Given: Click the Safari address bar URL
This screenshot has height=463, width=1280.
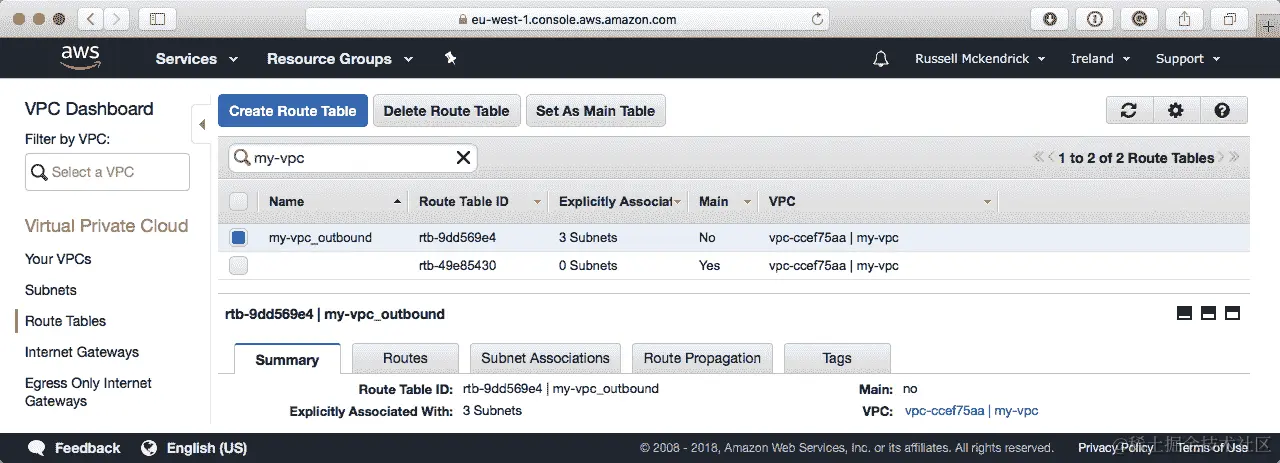Looking at the screenshot, I should 572,19.
